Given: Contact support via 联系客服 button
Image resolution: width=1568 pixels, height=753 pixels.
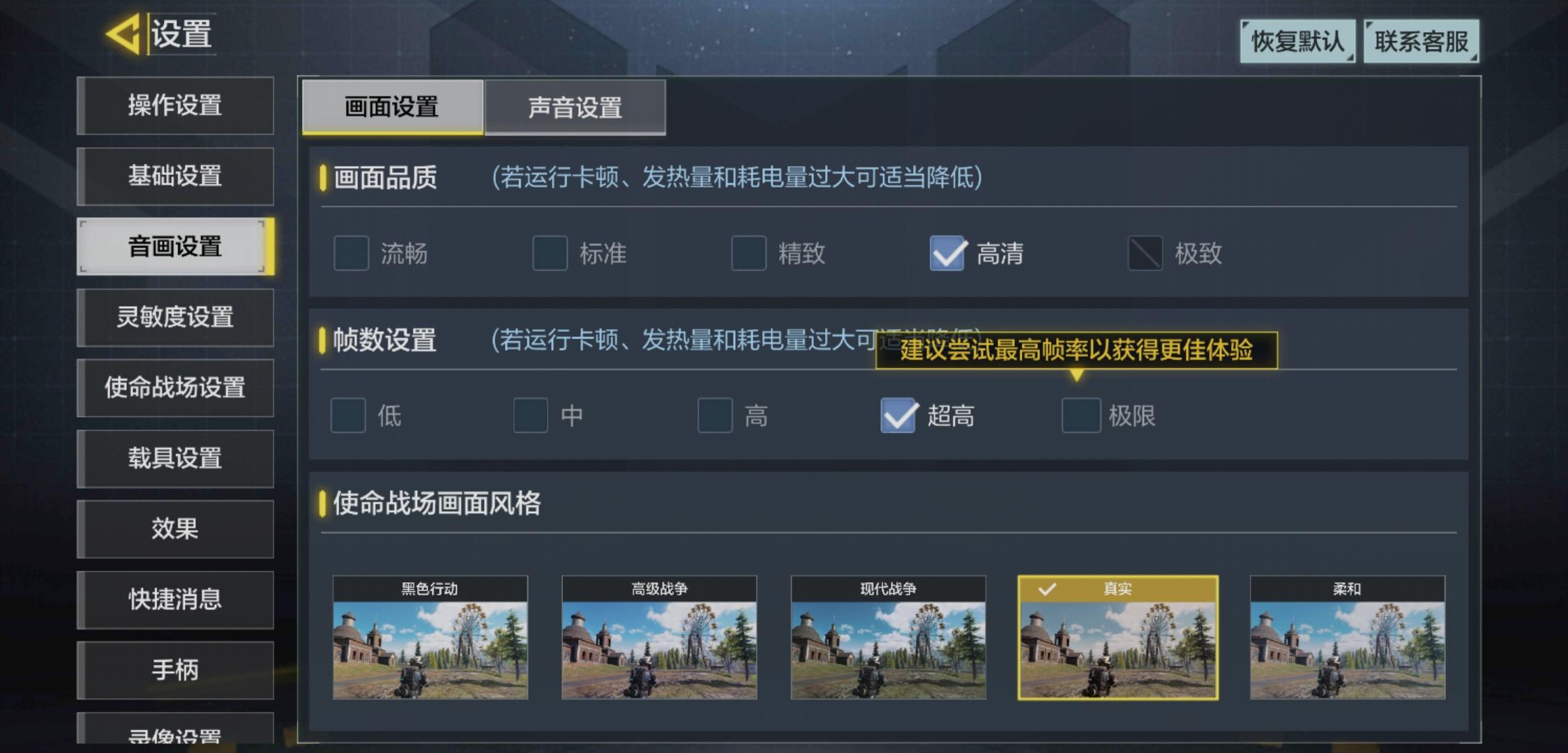Looking at the screenshot, I should click(x=1422, y=41).
